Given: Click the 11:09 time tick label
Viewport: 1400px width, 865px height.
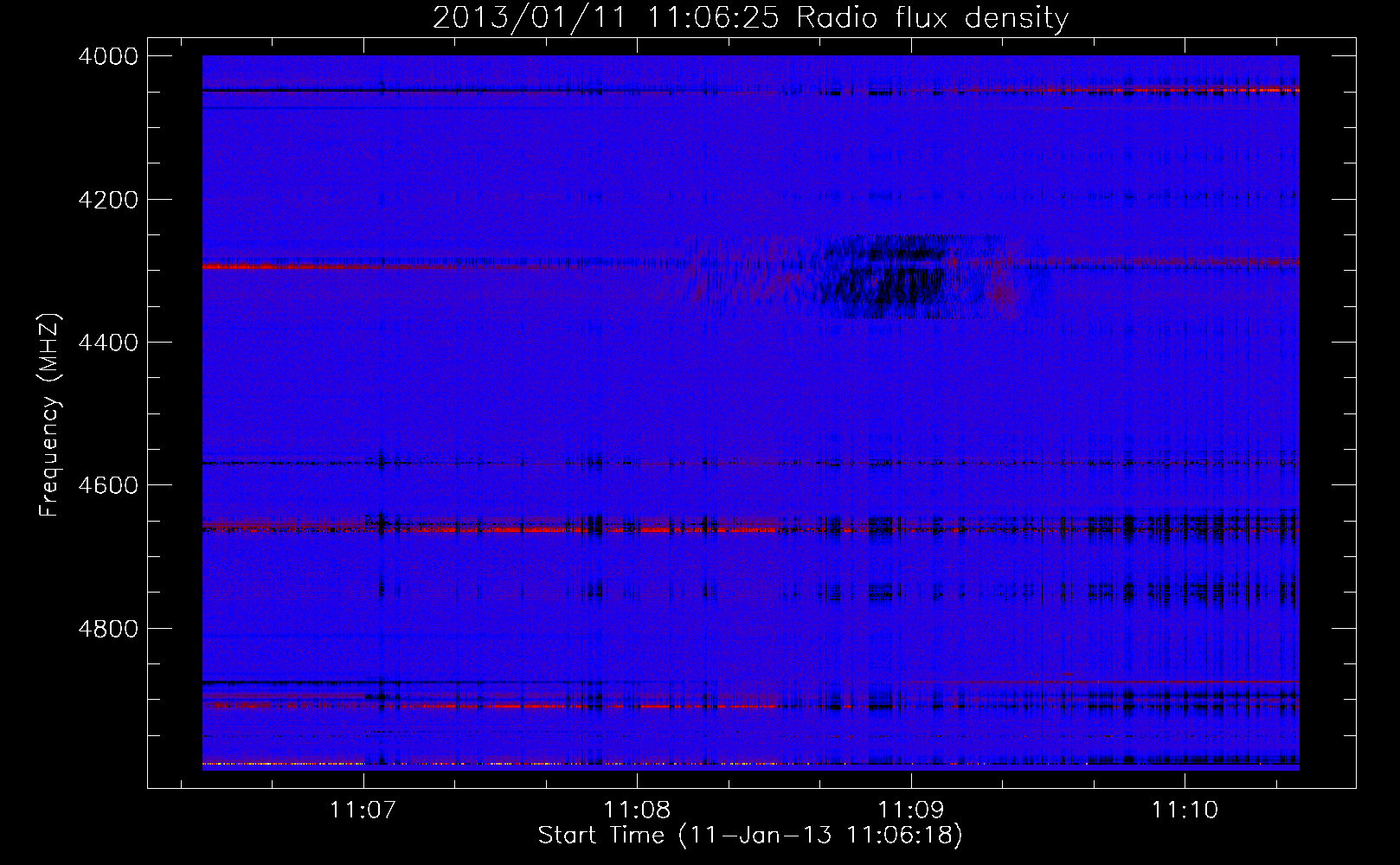Looking at the screenshot, I should click(x=910, y=810).
